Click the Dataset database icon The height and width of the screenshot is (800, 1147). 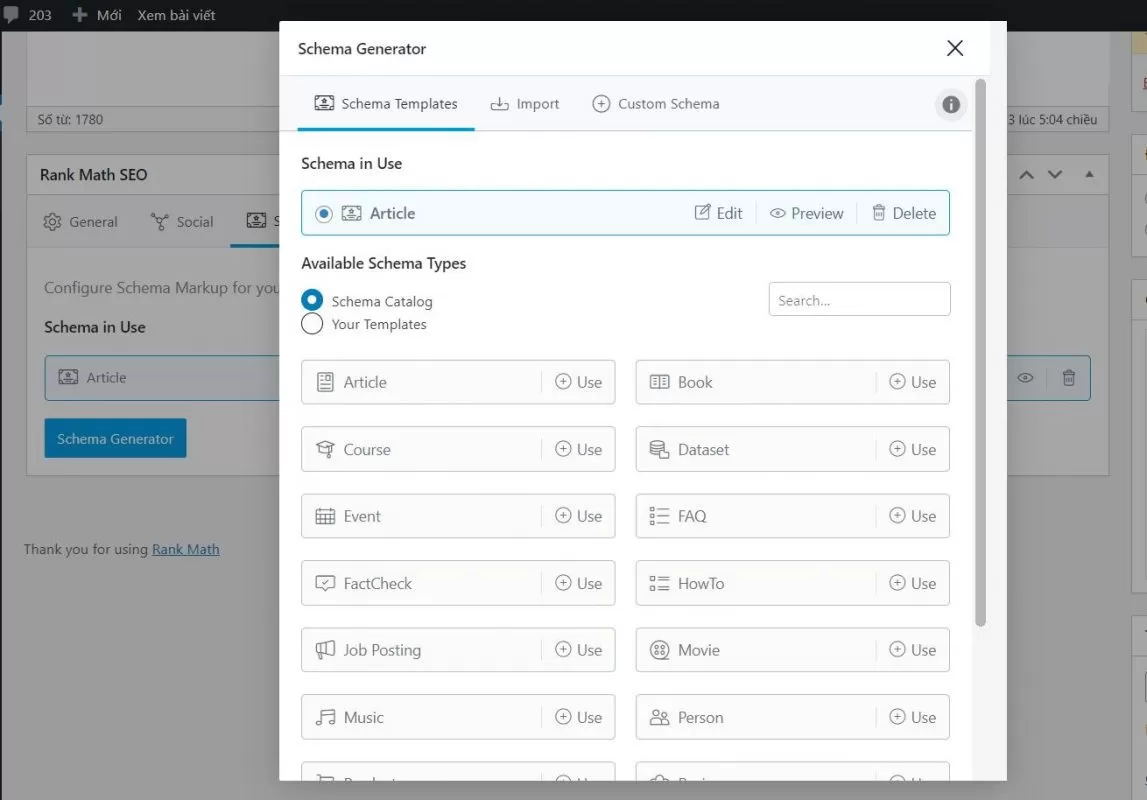pyautogui.click(x=659, y=449)
